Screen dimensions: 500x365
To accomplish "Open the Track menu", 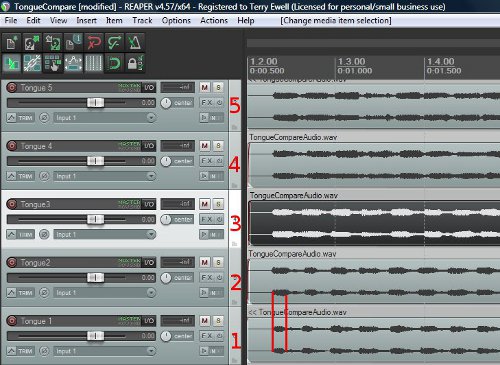I will pyautogui.click(x=142, y=21).
